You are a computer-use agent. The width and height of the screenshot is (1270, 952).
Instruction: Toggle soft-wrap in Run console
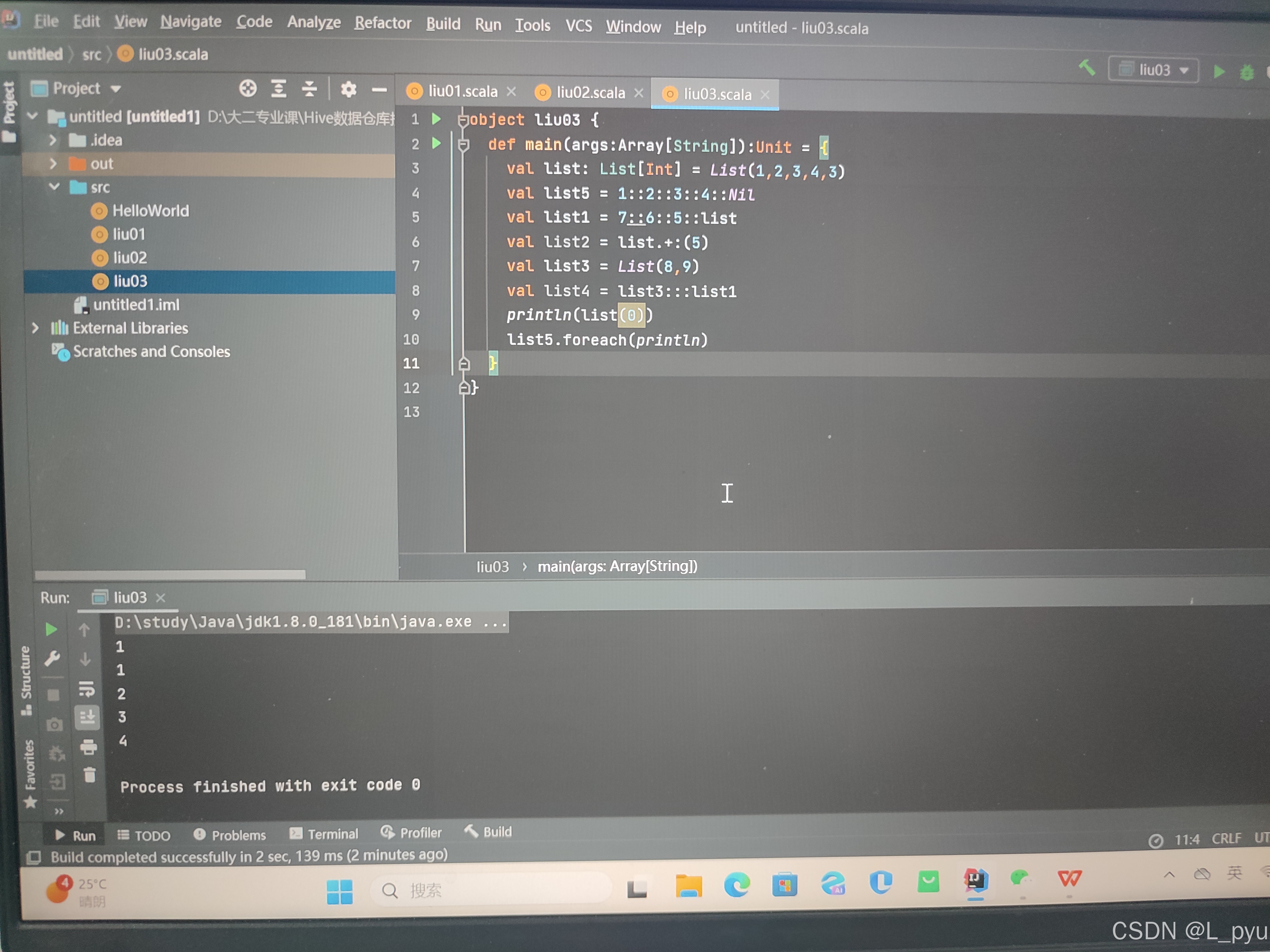87,689
